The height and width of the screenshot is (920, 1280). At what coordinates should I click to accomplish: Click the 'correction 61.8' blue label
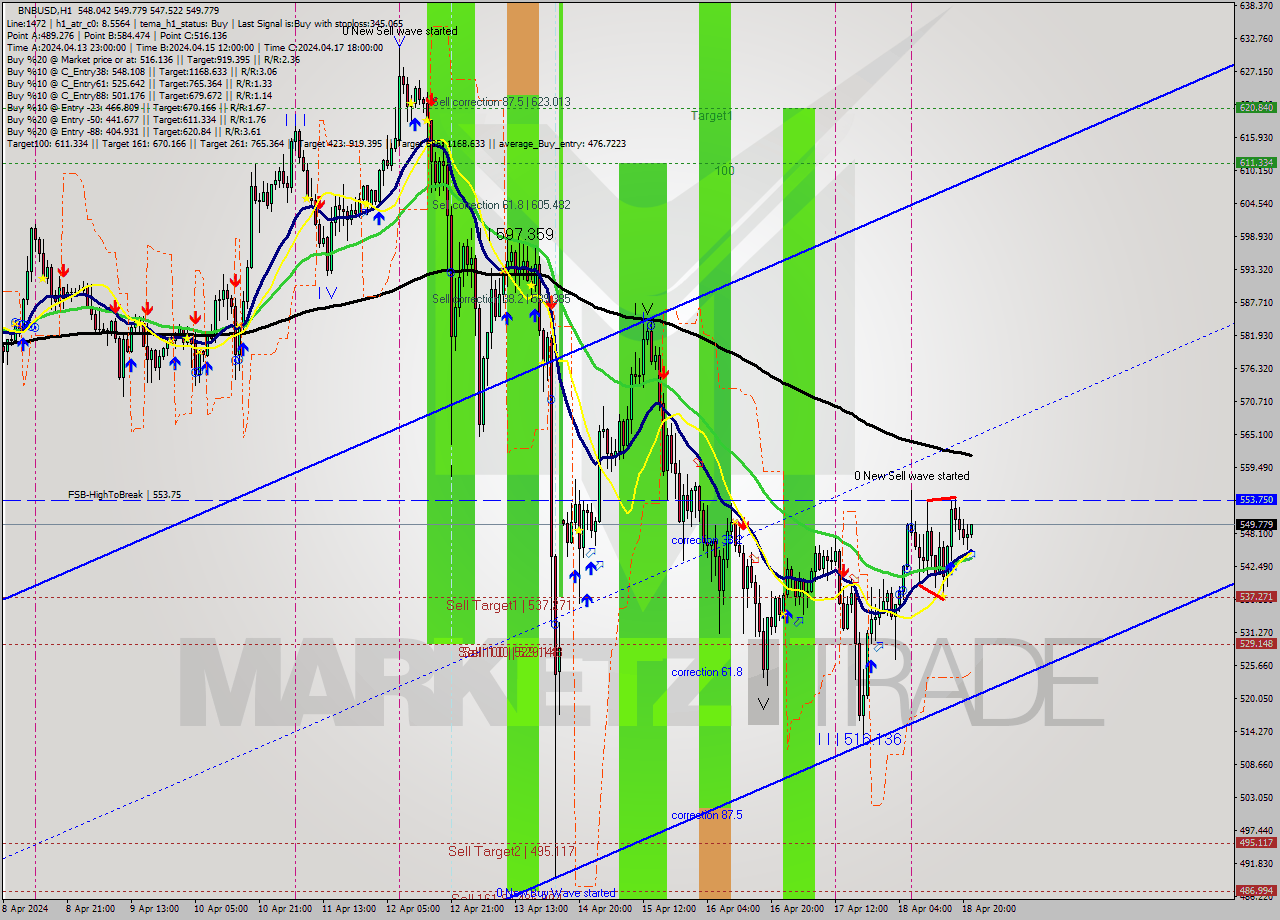pos(707,672)
